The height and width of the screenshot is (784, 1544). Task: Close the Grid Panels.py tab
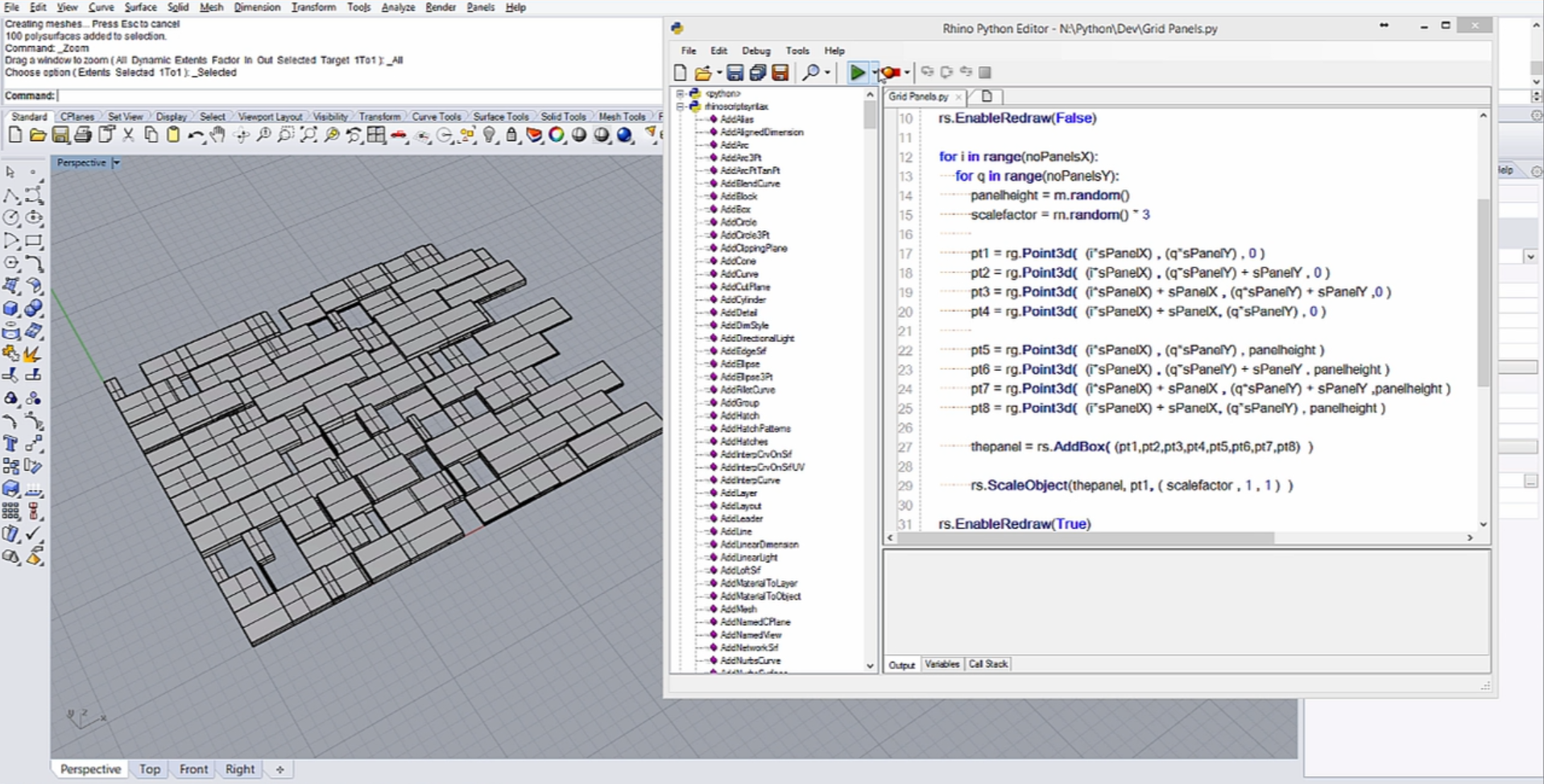958,97
